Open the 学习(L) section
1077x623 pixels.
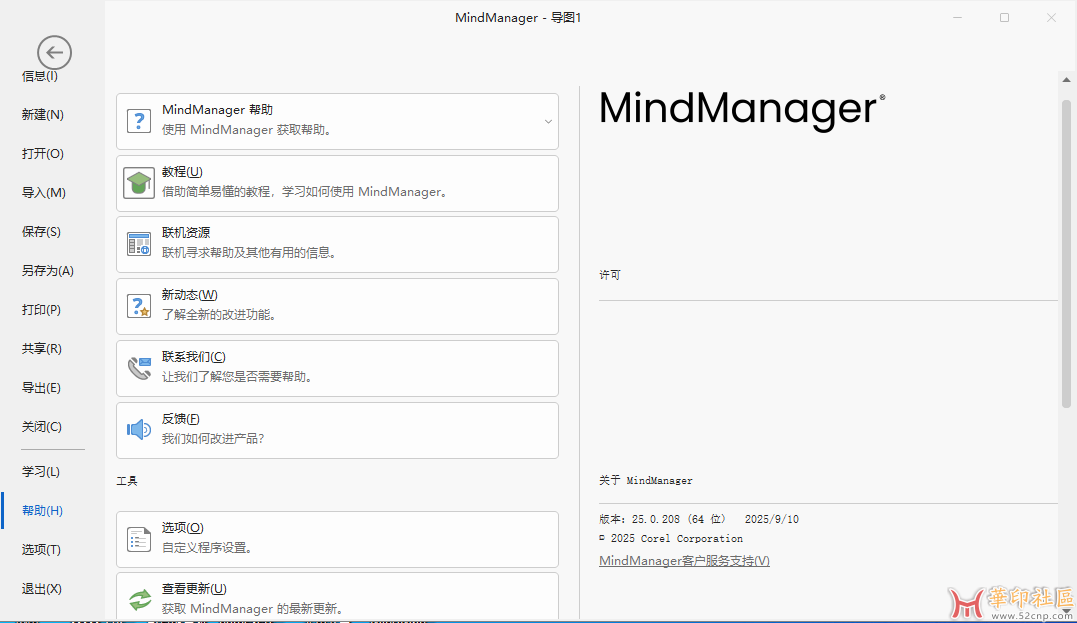point(41,470)
